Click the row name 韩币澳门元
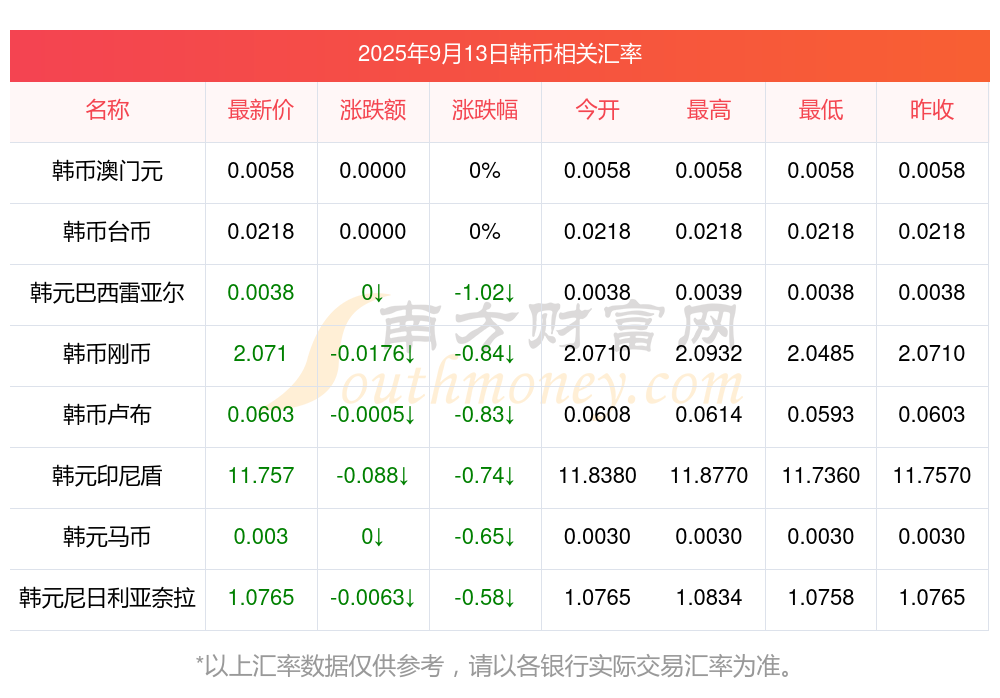This screenshot has height=698, width=1000. pyautogui.click(x=107, y=171)
